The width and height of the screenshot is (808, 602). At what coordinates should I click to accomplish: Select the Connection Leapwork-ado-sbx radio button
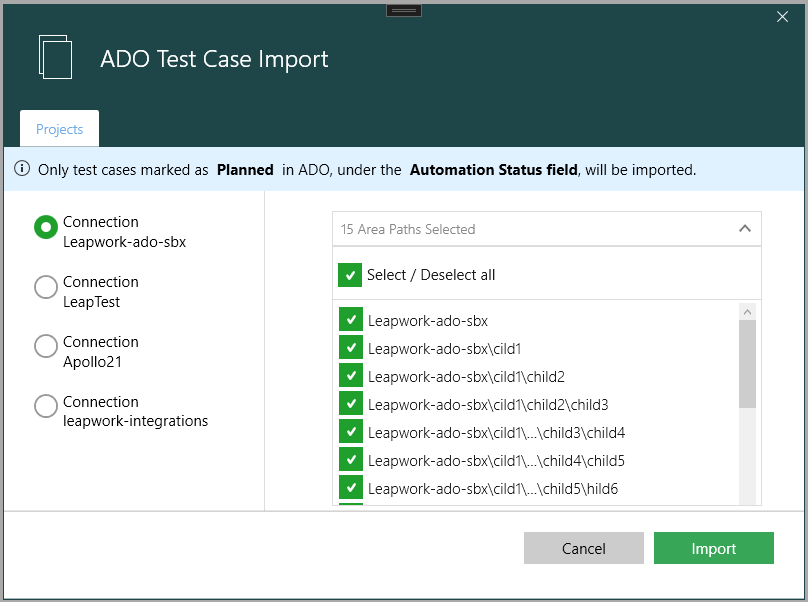(x=46, y=228)
